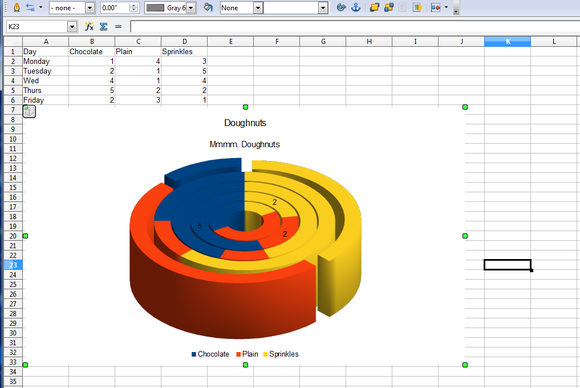Screen dimensions: 580x388
Task: Click the Rotate icon
Action: click(x=341, y=7)
